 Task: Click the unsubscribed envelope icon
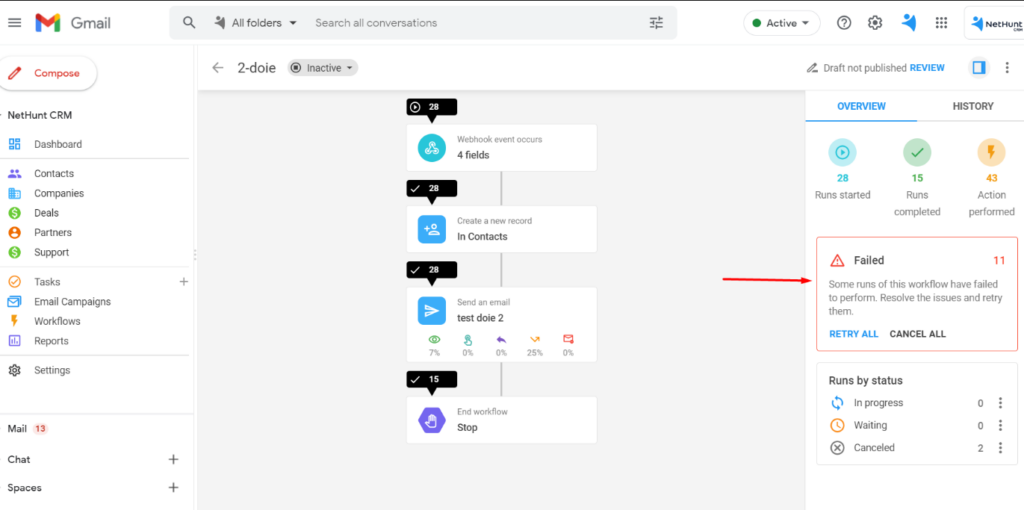568,340
